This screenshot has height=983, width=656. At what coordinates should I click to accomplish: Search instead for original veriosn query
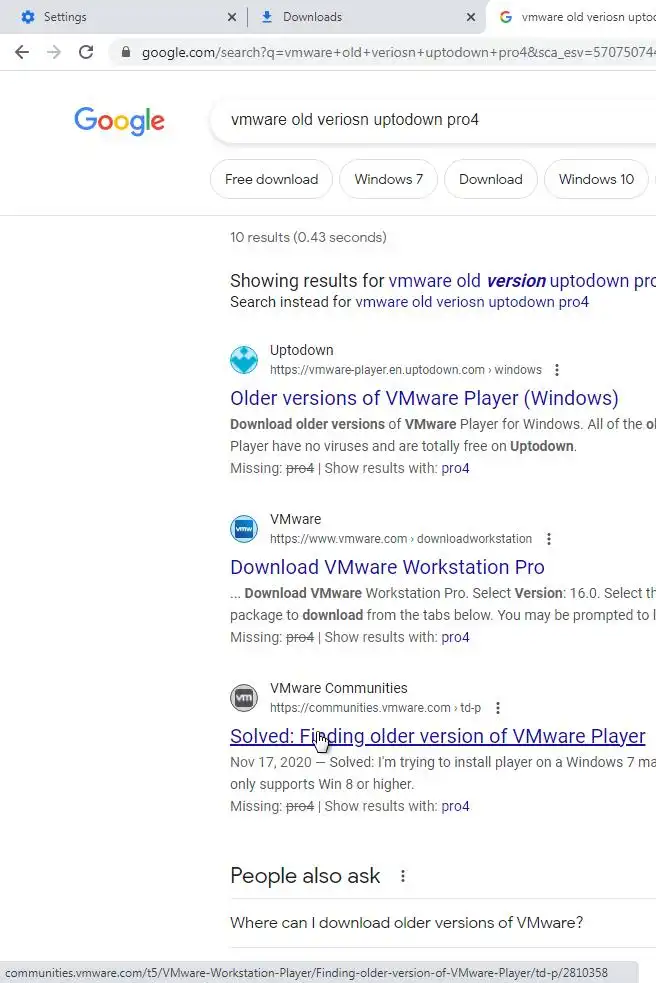pyautogui.click(x=472, y=302)
